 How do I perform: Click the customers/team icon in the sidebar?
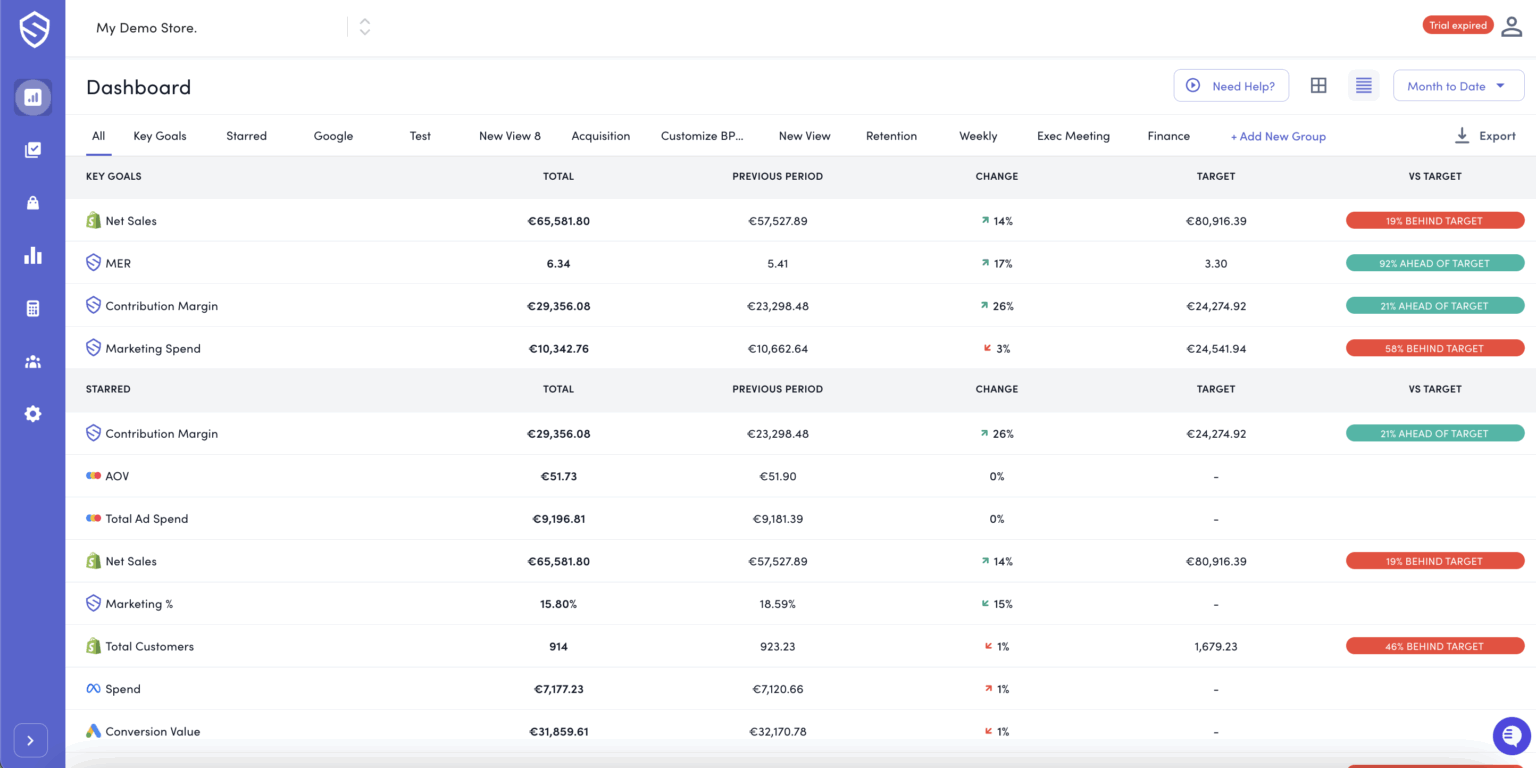point(33,361)
